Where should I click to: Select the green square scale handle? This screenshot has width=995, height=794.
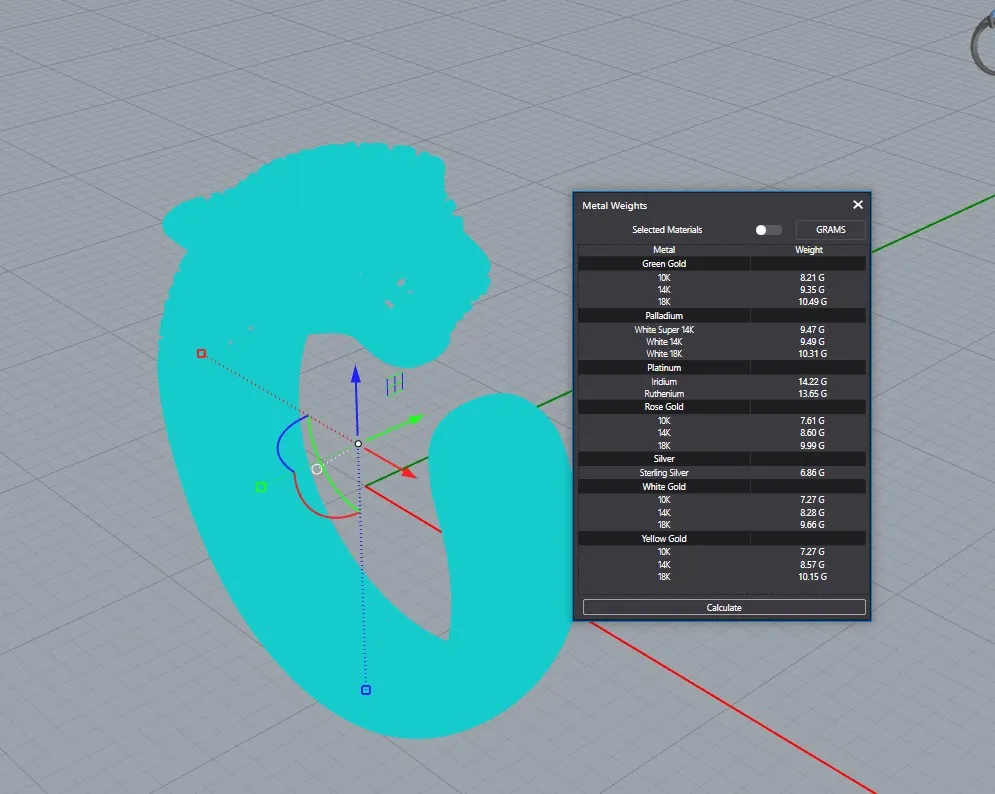[x=261, y=487]
